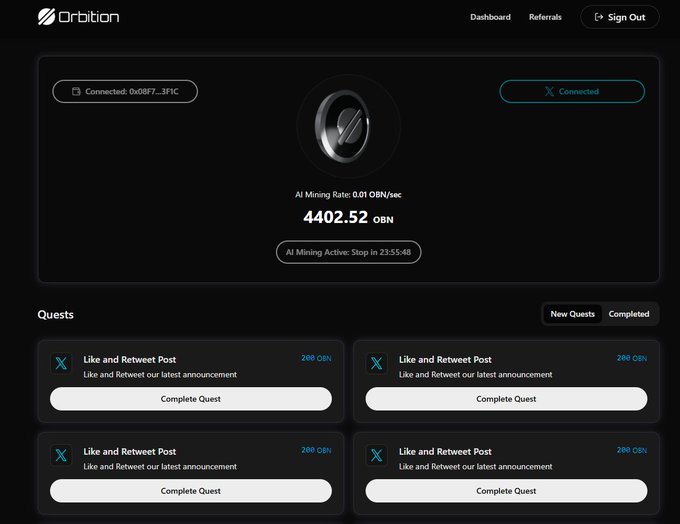The image size is (680, 524).
Task: Click the connected wallet 0x08F7...3F1C button
Action: click(125, 92)
